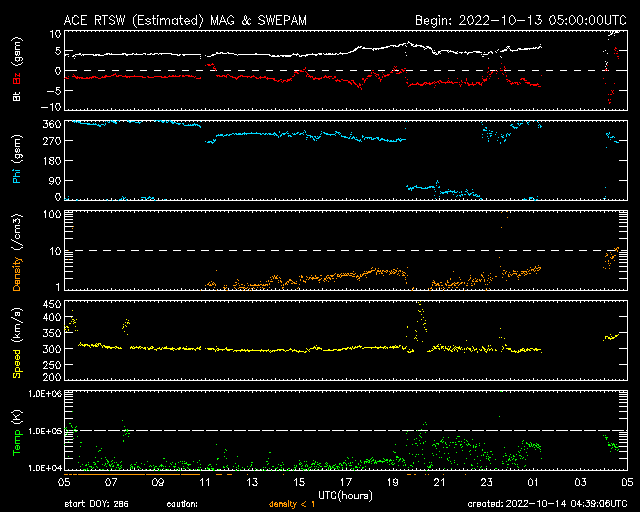The image size is (640, 512).
Task: Click the 17 hour tick label
Action: click(x=345, y=481)
